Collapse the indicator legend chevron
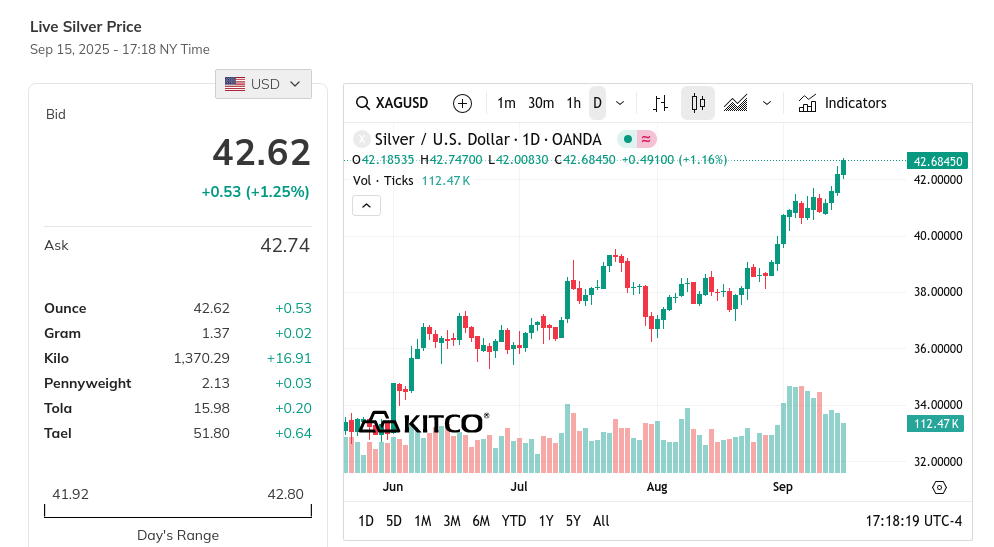The width and height of the screenshot is (994, 547). (x=366, y=206)
